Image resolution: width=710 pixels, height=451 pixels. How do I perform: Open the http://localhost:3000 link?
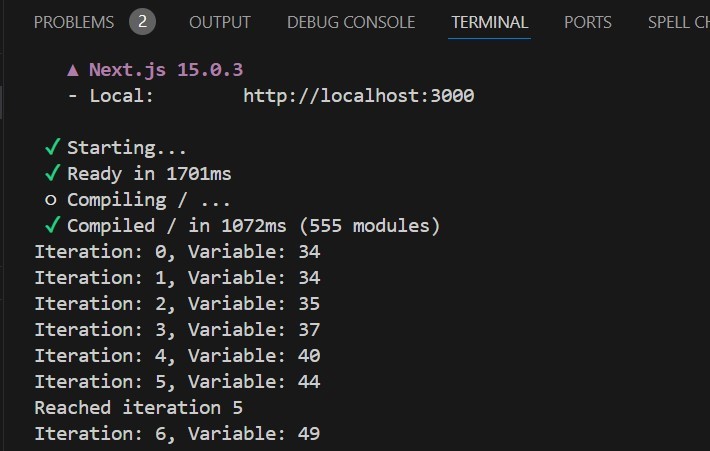pyautogui.click(x=358, y=96)
